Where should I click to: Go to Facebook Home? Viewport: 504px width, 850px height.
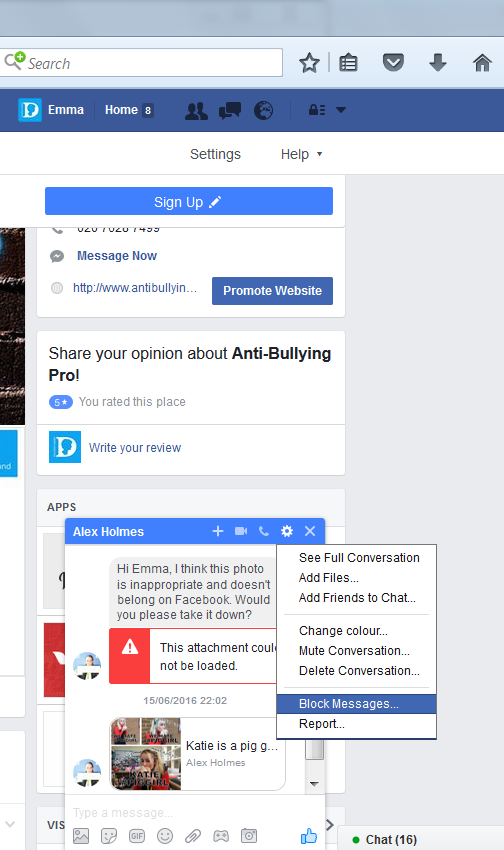121,110
